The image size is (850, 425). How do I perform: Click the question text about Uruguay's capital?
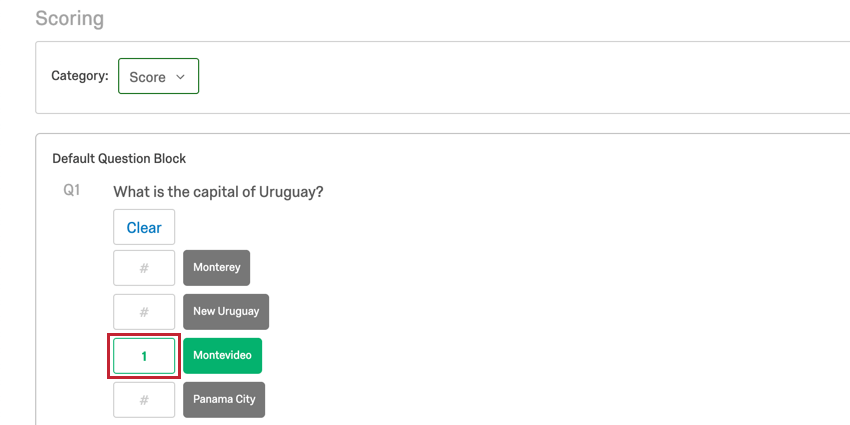(x=218, y=192)
